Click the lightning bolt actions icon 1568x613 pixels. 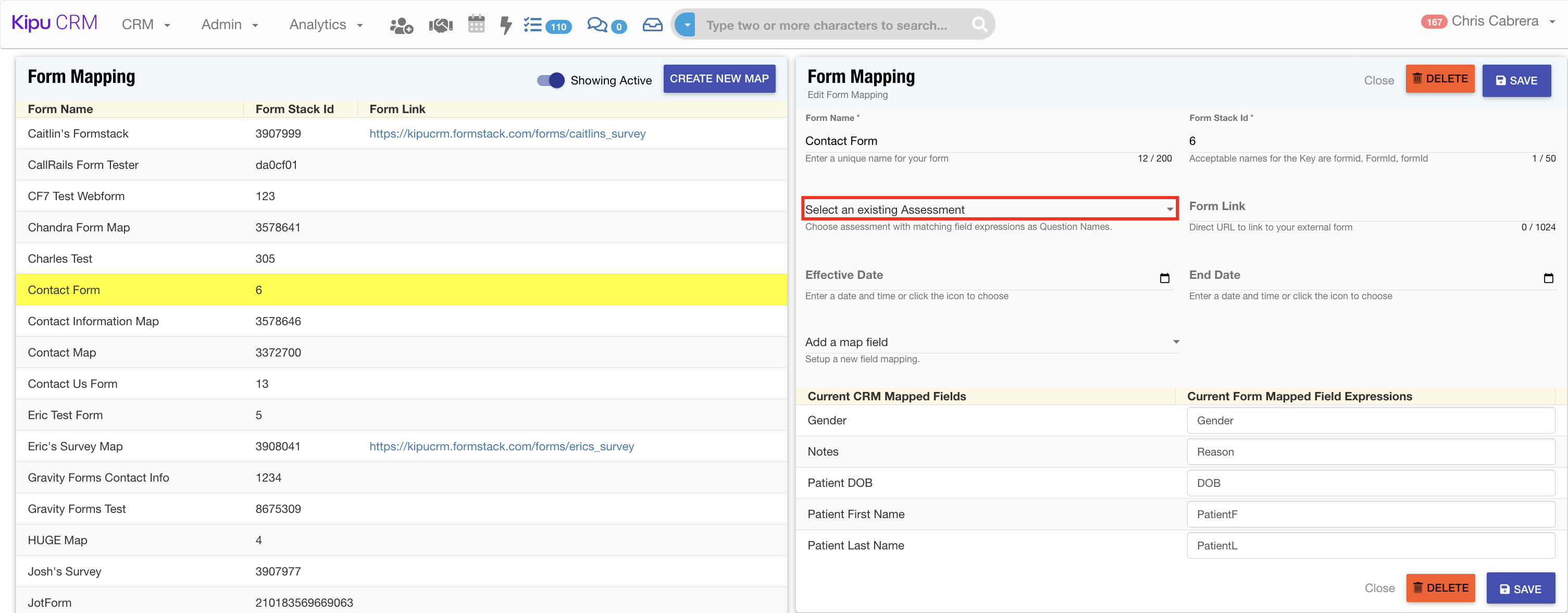click(x=505, y=25)
